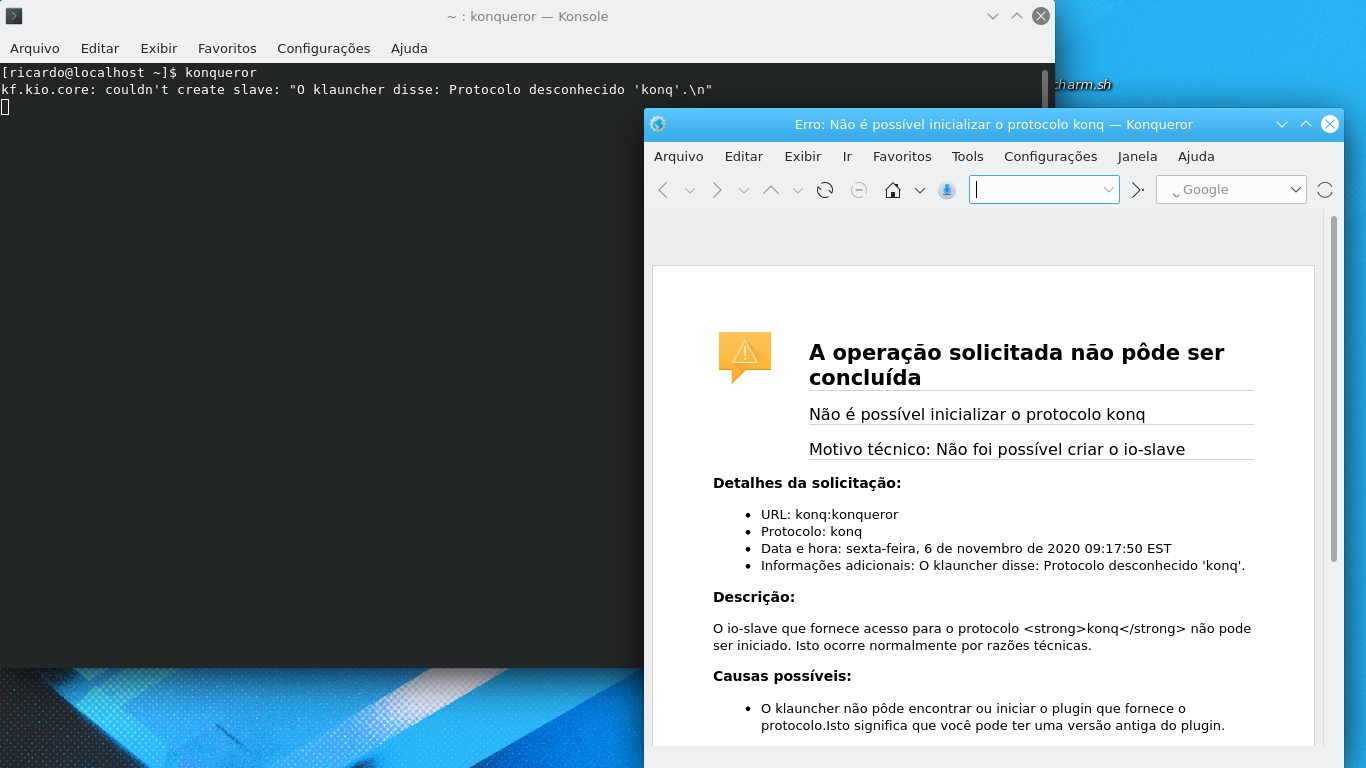This screenshot has height=768, width=1366.
Task: Expand the Home button dropdown arrow
Action: [920, 190]
